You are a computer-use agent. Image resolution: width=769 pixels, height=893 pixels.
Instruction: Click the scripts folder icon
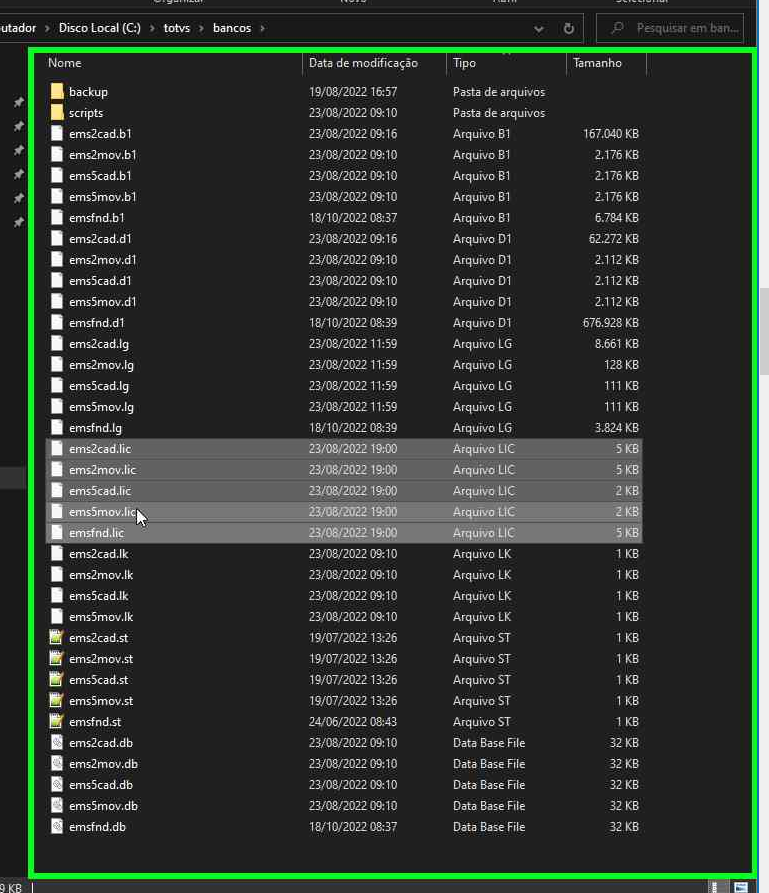57,112
